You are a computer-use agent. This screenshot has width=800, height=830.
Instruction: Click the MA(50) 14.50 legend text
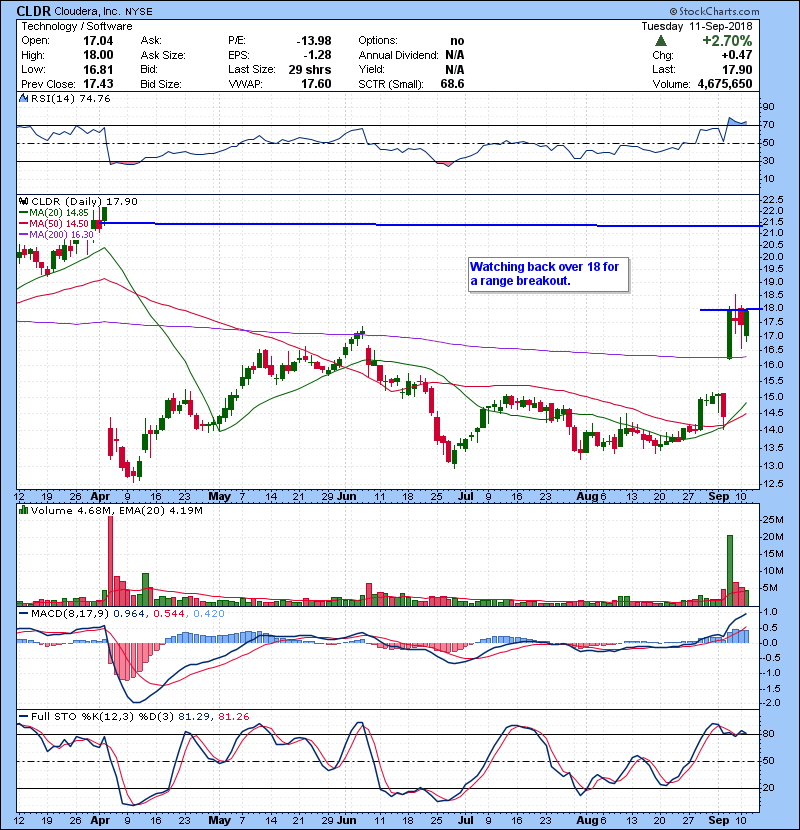(x=59, y=224)
